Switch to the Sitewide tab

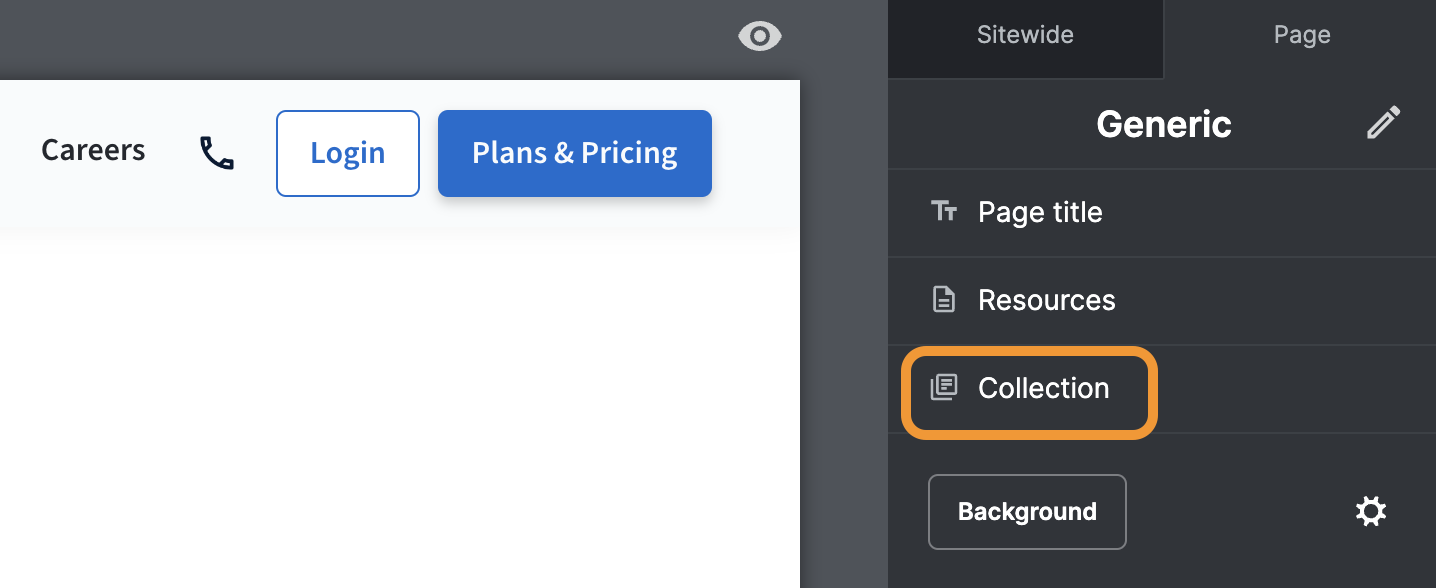pyautogui.click(x=1025, y=35)
